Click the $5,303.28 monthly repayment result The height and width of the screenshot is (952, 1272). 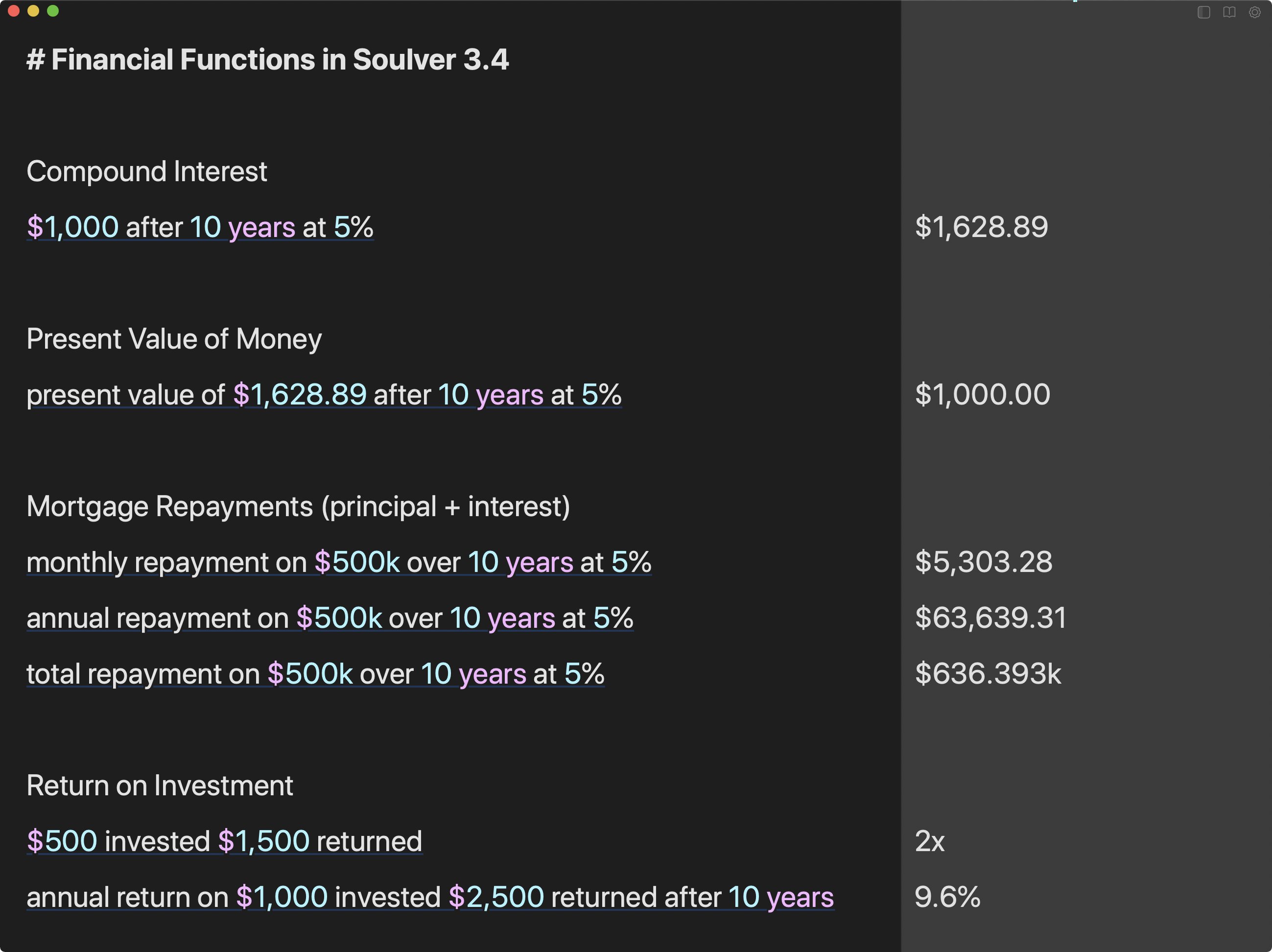984,562
